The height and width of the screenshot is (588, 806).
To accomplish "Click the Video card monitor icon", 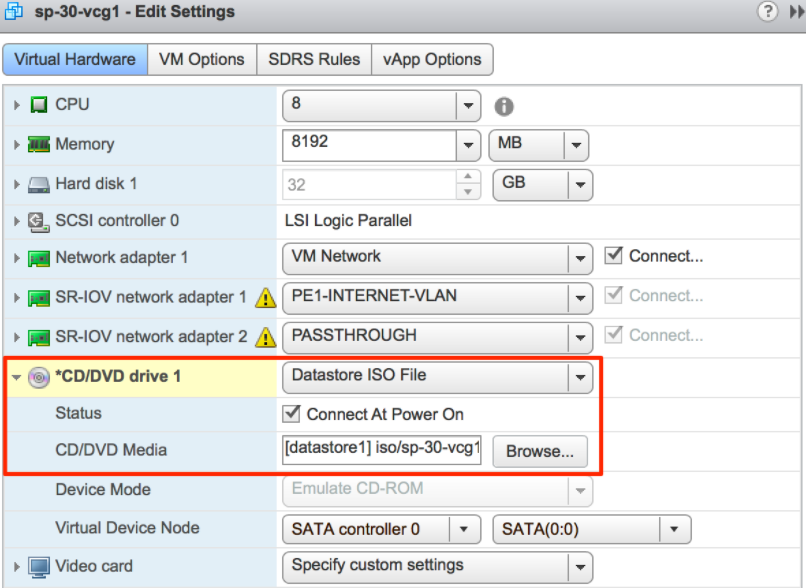I will (x=39, y=566).
